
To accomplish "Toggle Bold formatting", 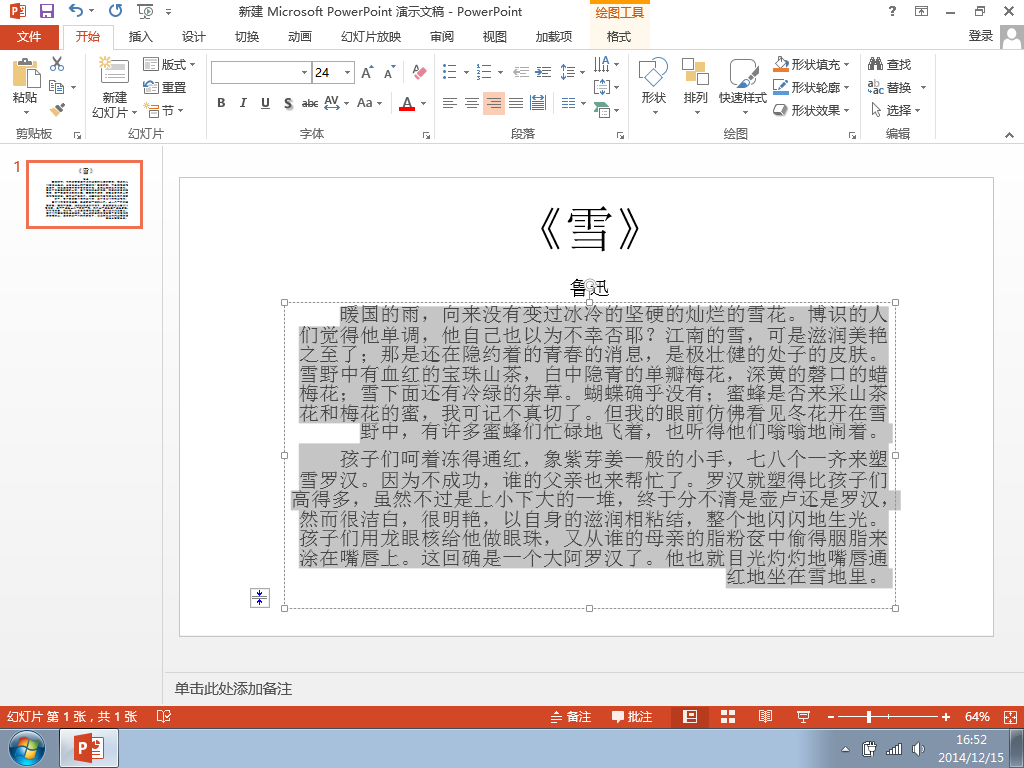I will [x=221, y=103].
